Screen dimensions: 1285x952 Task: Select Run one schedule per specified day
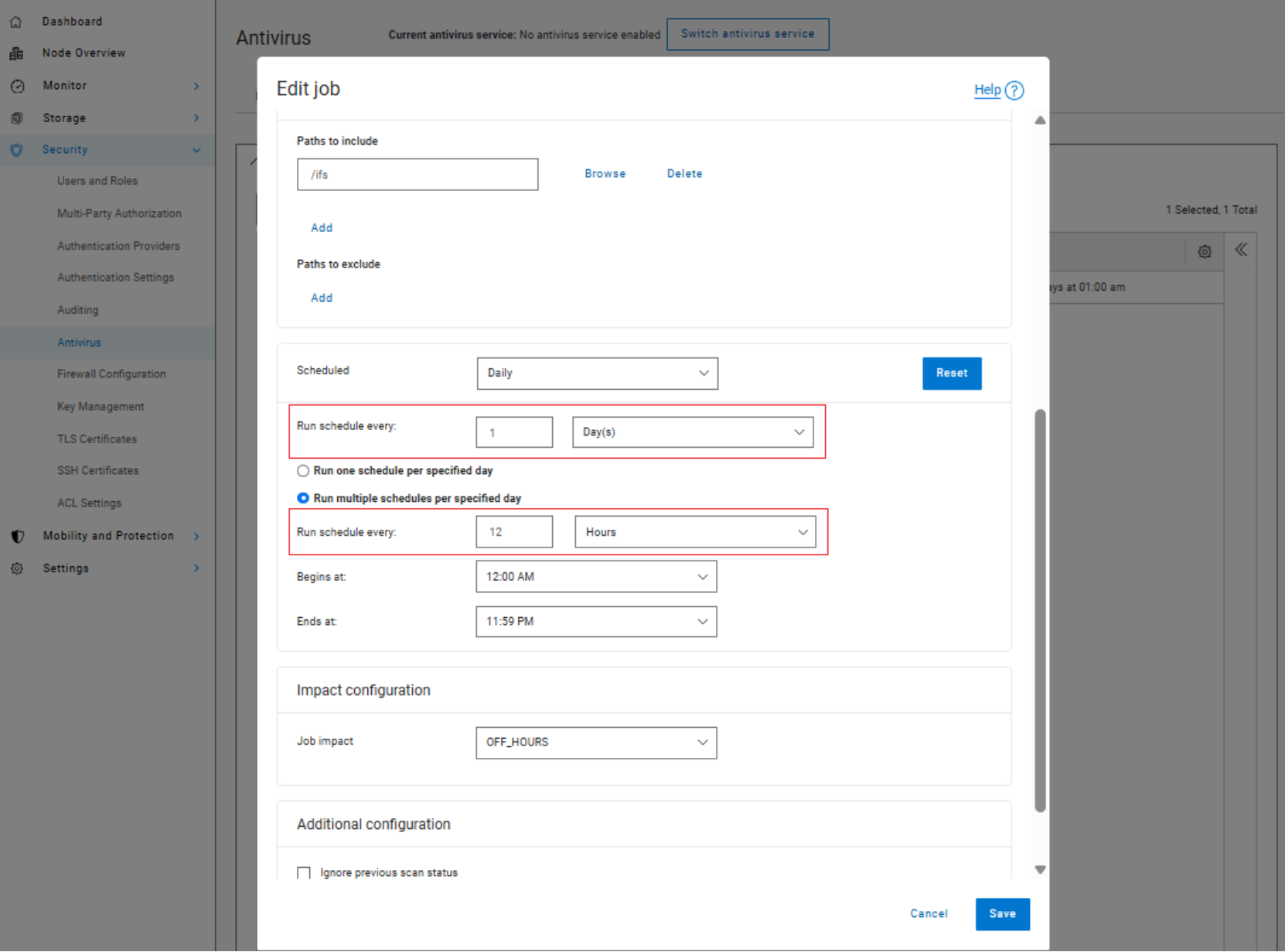(303, 471)
